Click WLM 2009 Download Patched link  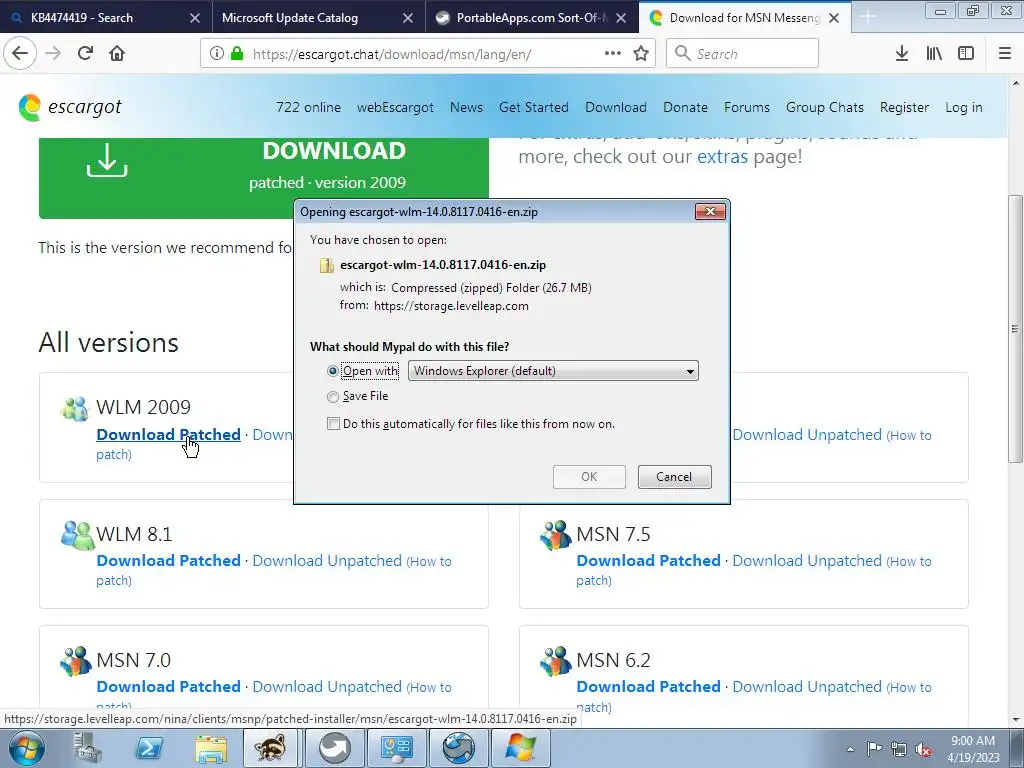168,434
